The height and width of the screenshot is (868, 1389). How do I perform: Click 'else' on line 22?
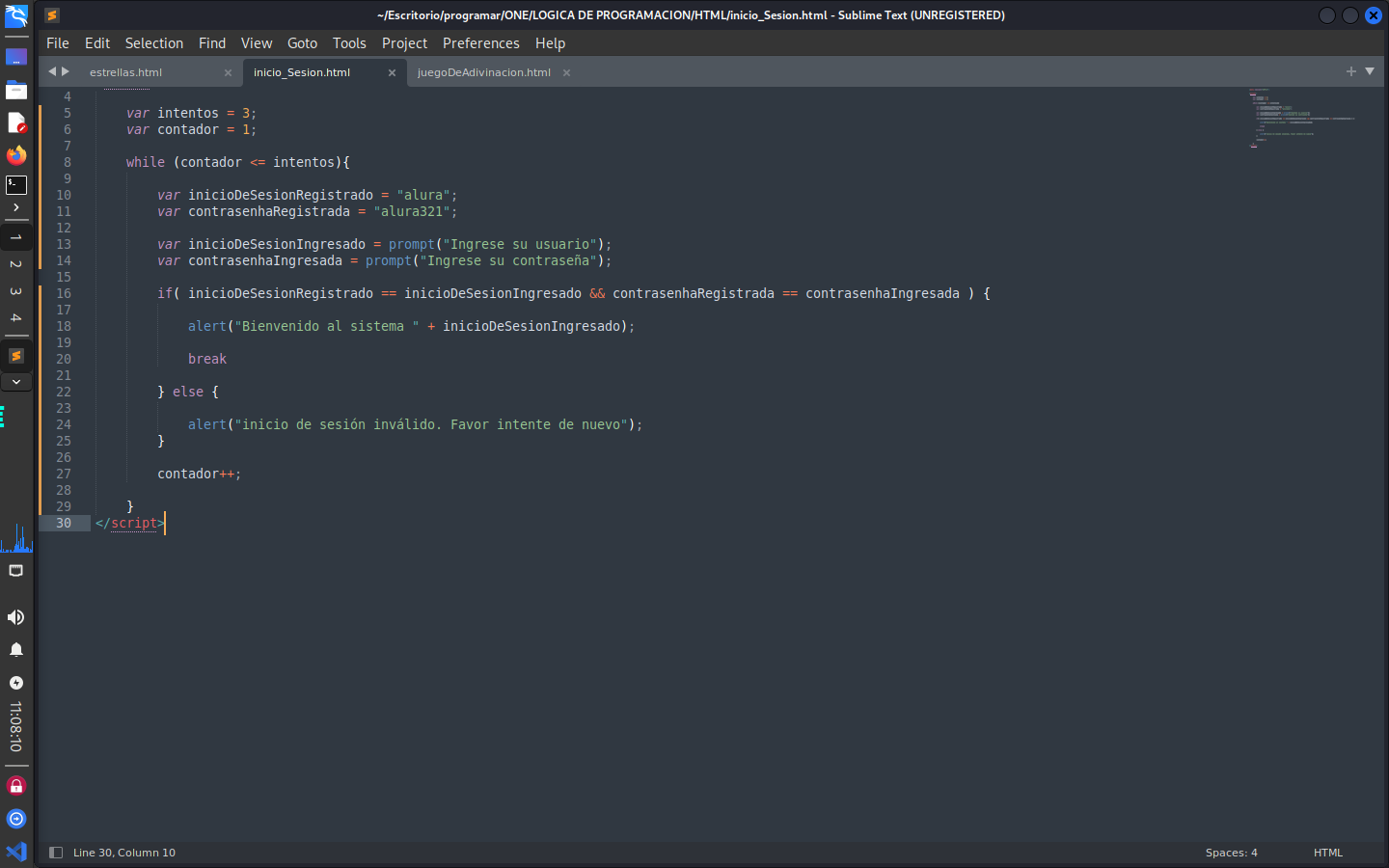tap(188, 392)
